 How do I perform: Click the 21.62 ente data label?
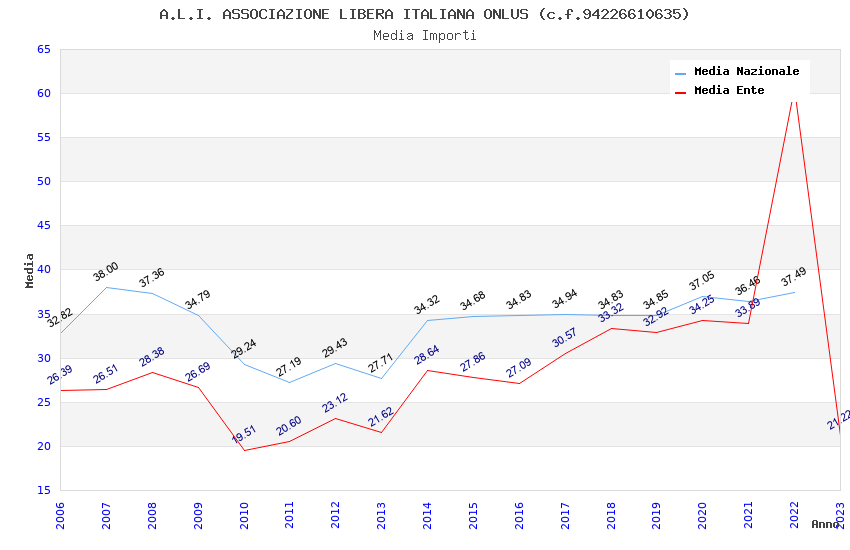(380, 417)
